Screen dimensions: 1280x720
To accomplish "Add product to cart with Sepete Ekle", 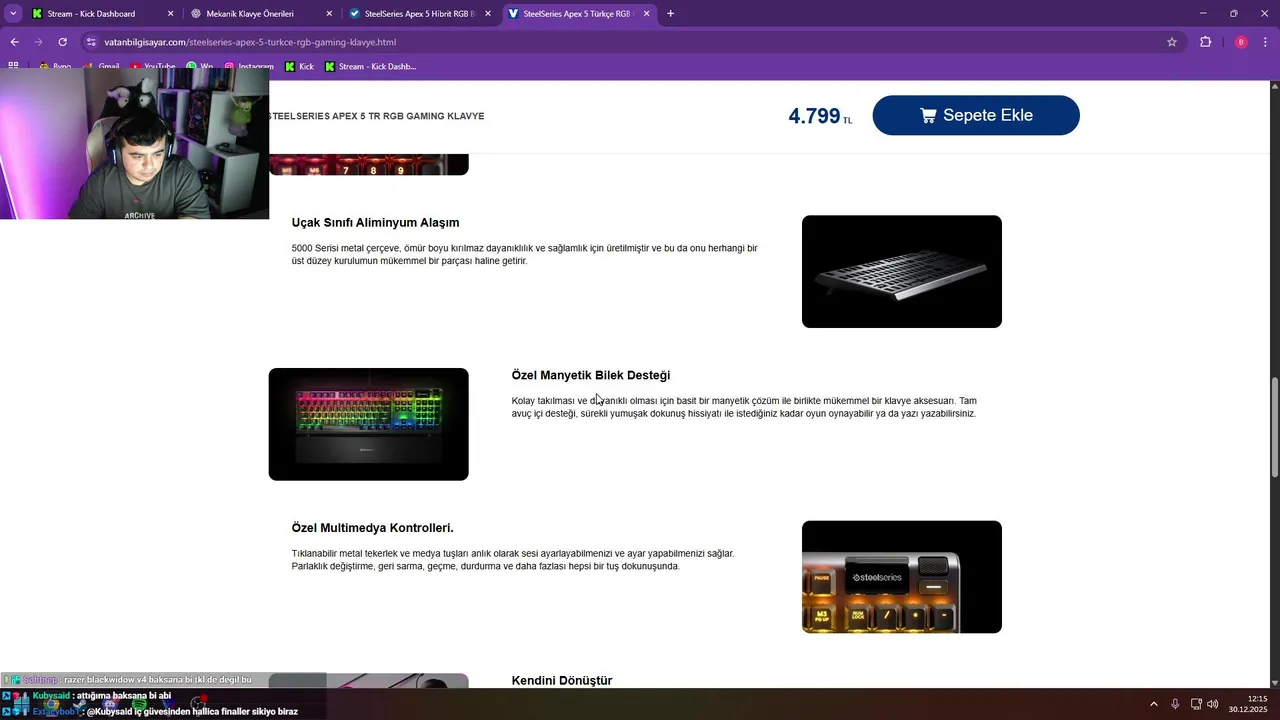I will pyautogui.click(x=976, y=115).
